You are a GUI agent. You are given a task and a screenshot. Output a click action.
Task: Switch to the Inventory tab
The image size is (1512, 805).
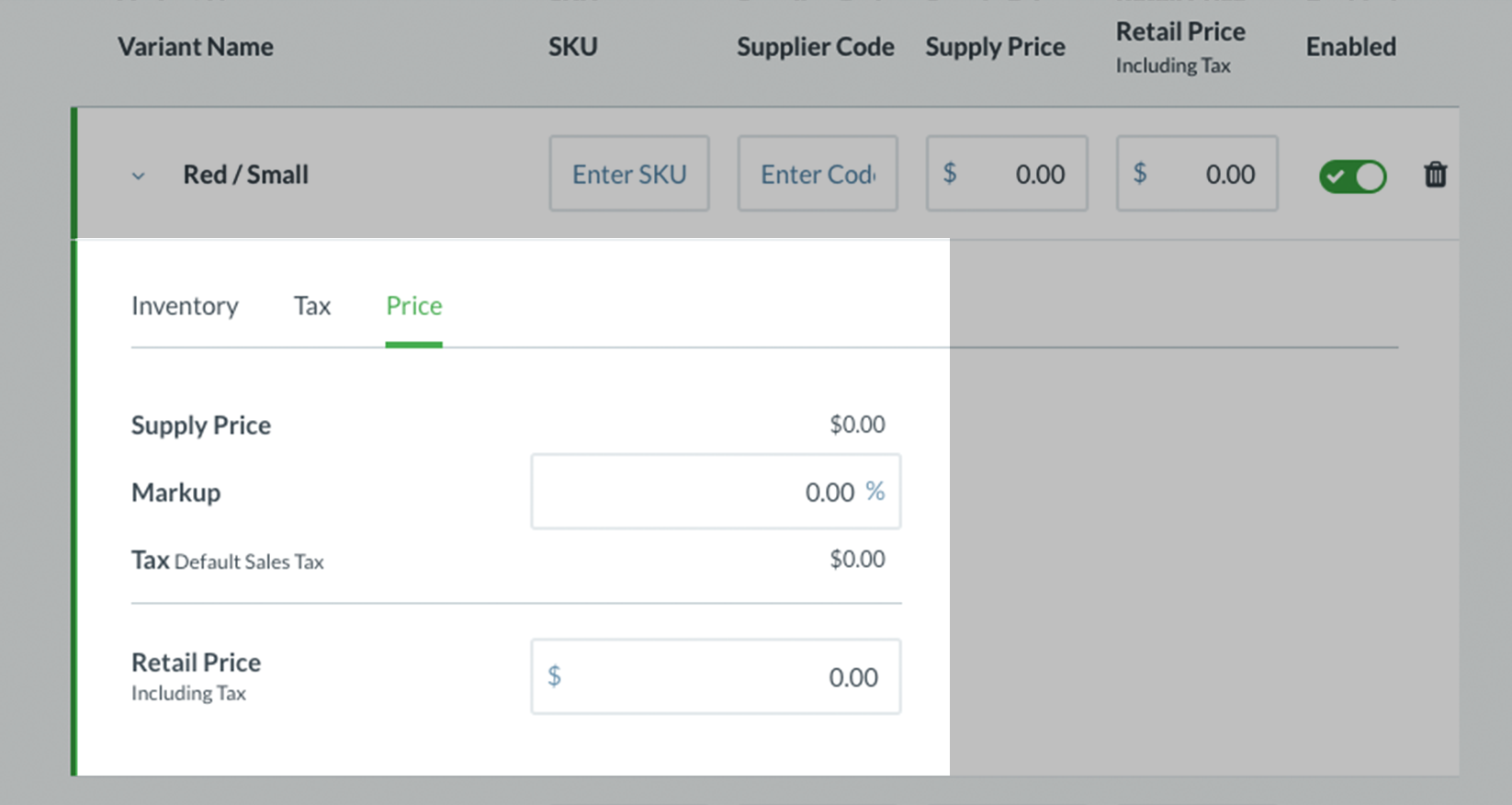coord(185,306)
